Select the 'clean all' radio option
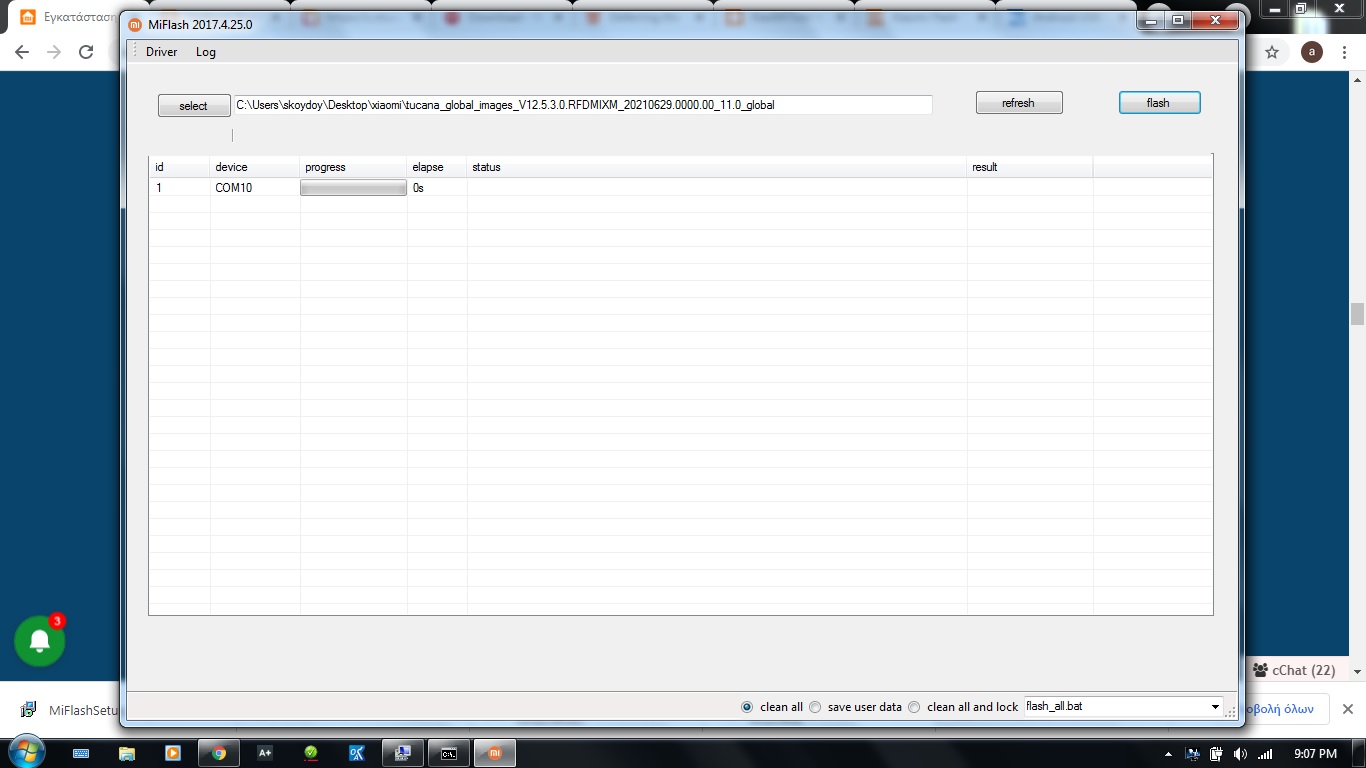The image size is (1366, 768). point(747,707)
